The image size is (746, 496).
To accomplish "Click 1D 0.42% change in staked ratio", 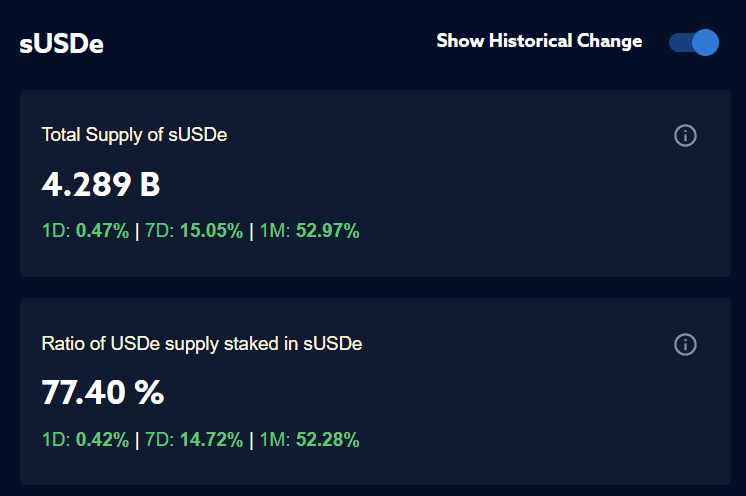I will (x=102, y=439).
